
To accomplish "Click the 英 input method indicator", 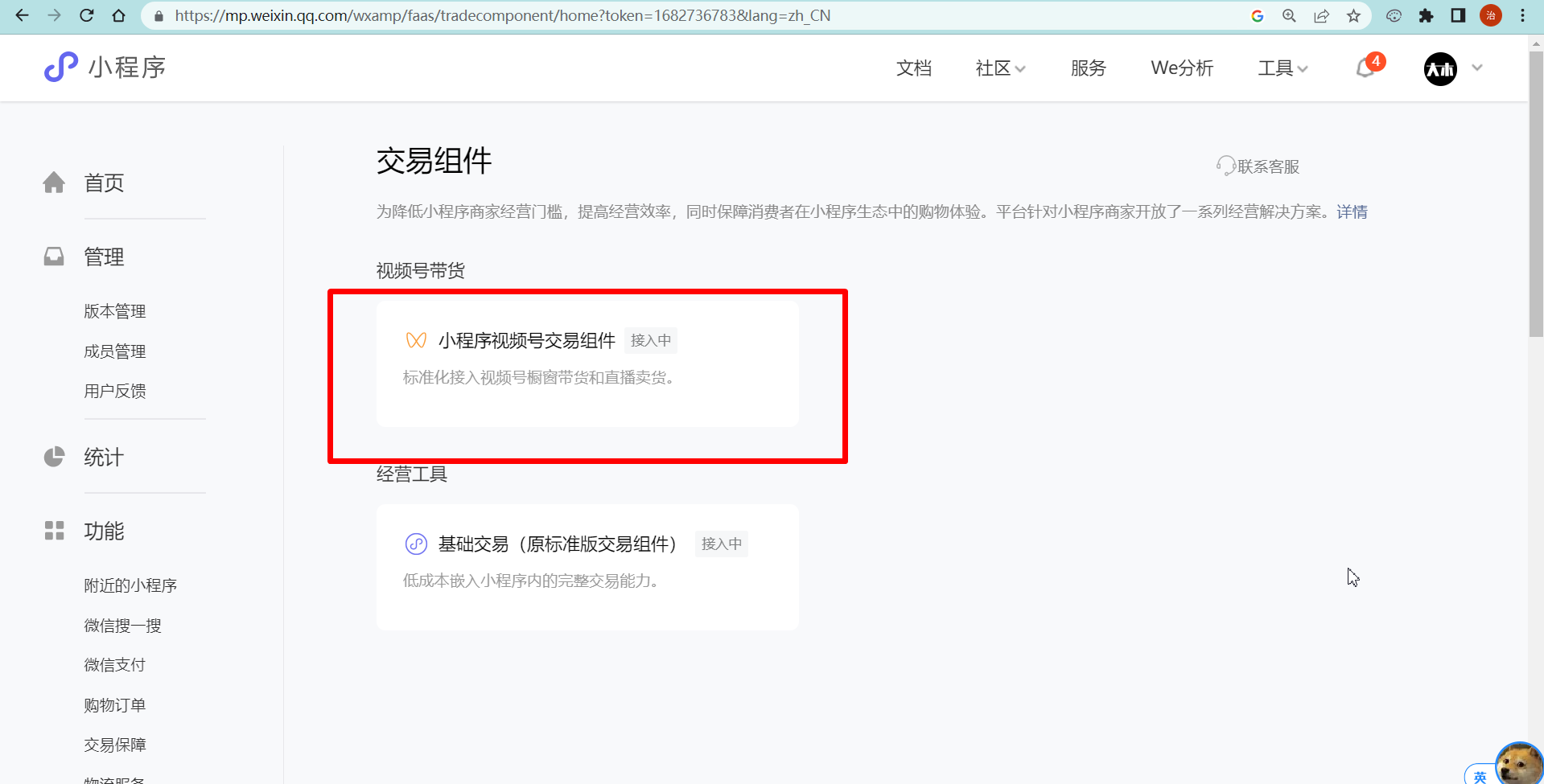I will pos(1480,776).
